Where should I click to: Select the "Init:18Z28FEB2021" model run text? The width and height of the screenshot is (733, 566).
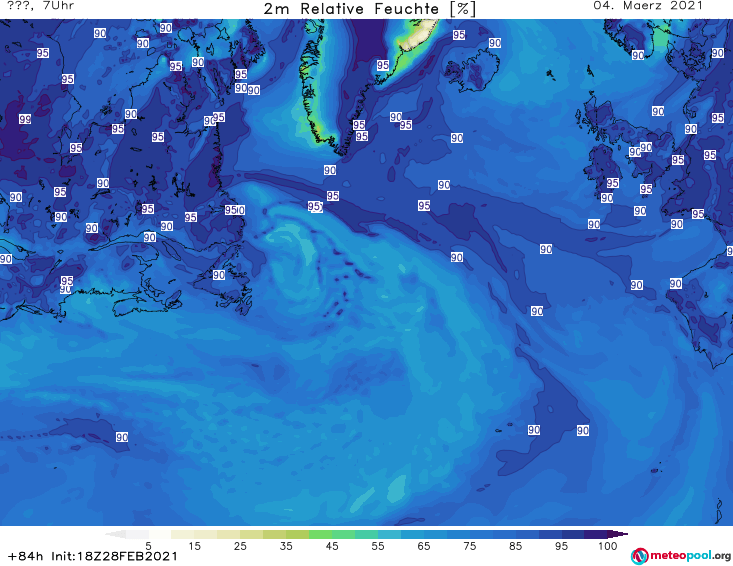(x=115, y=556)
